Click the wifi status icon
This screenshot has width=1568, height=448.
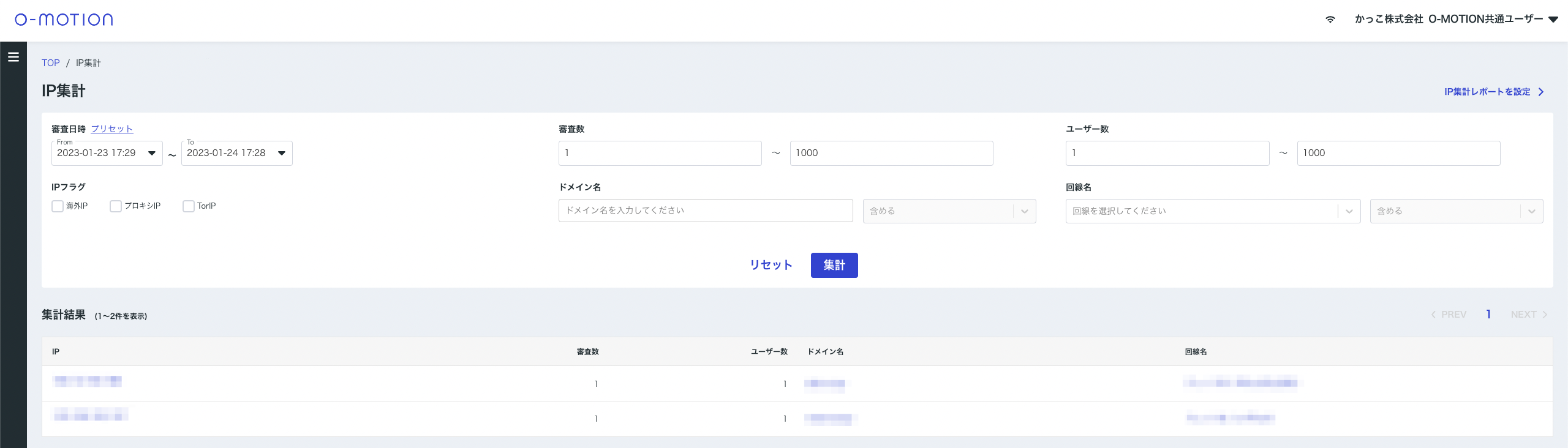1330,20
